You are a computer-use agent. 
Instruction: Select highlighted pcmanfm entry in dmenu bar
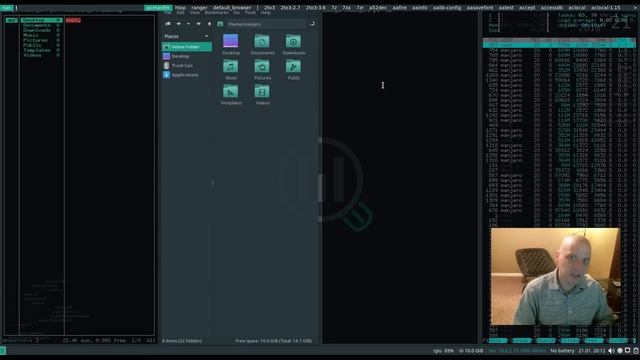(158, 8)
